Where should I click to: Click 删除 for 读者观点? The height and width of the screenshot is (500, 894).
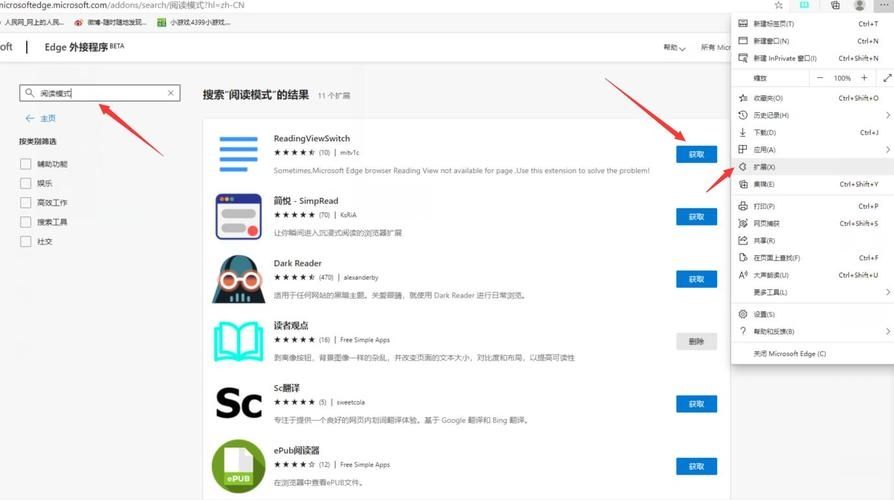point(696,342)
